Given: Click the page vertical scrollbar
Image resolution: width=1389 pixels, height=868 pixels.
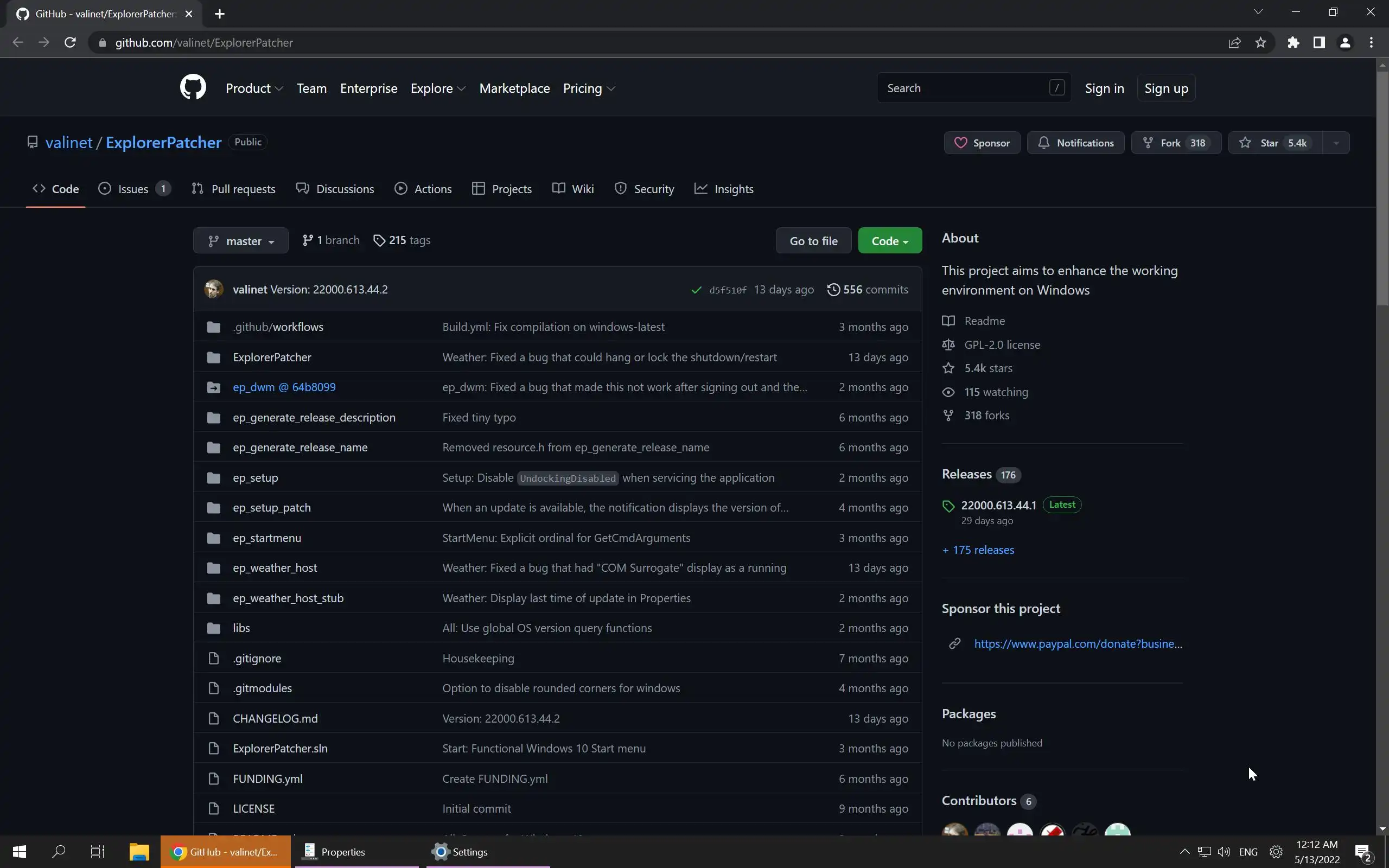Looking at the screenshot, I should [x=1381, y=189].
